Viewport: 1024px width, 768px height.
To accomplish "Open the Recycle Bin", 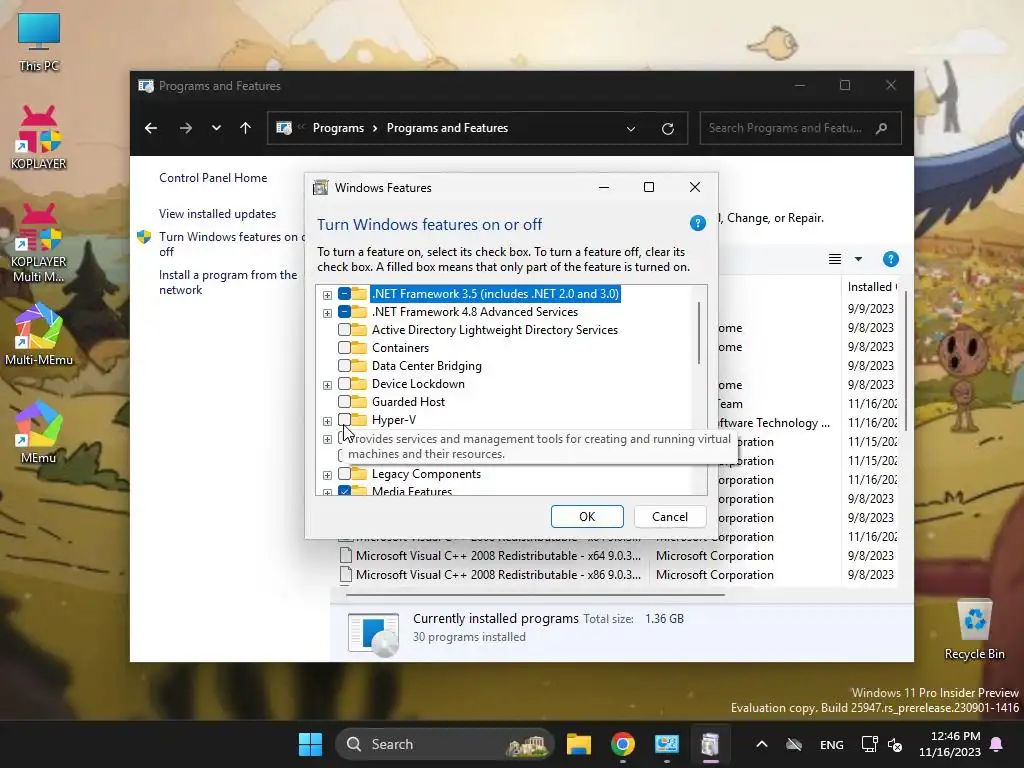I will (974, 629).
